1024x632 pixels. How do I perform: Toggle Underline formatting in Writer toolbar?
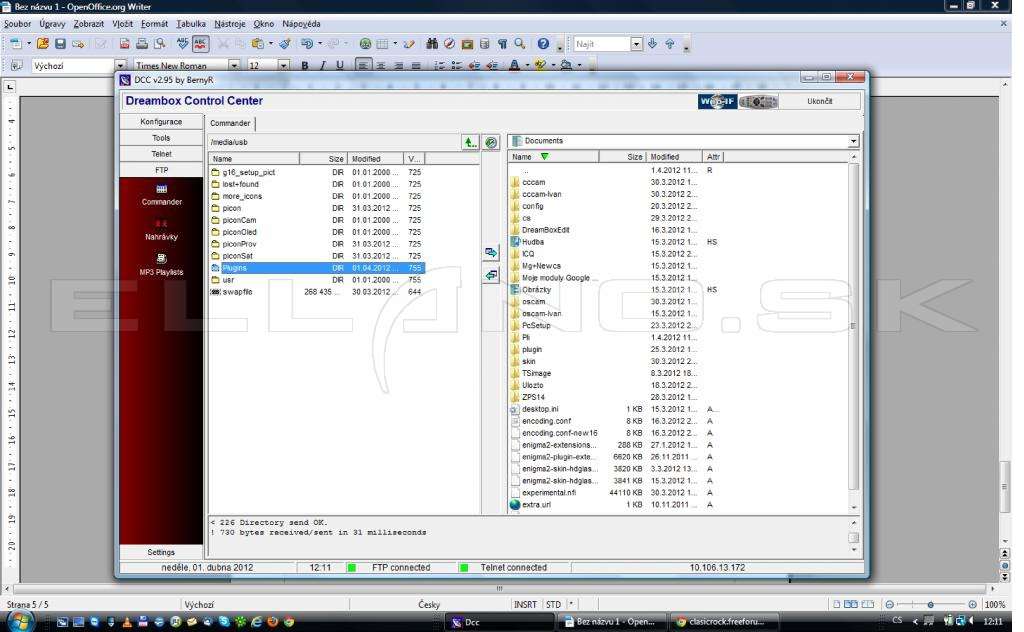(340, 65)
